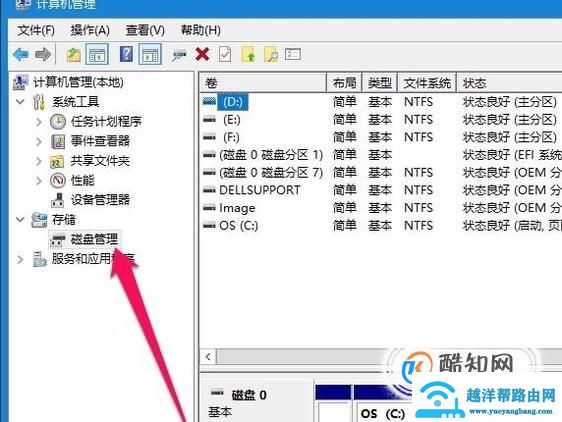
Task: Open the 操作(A) menu
Action: [x=90, y=30]
